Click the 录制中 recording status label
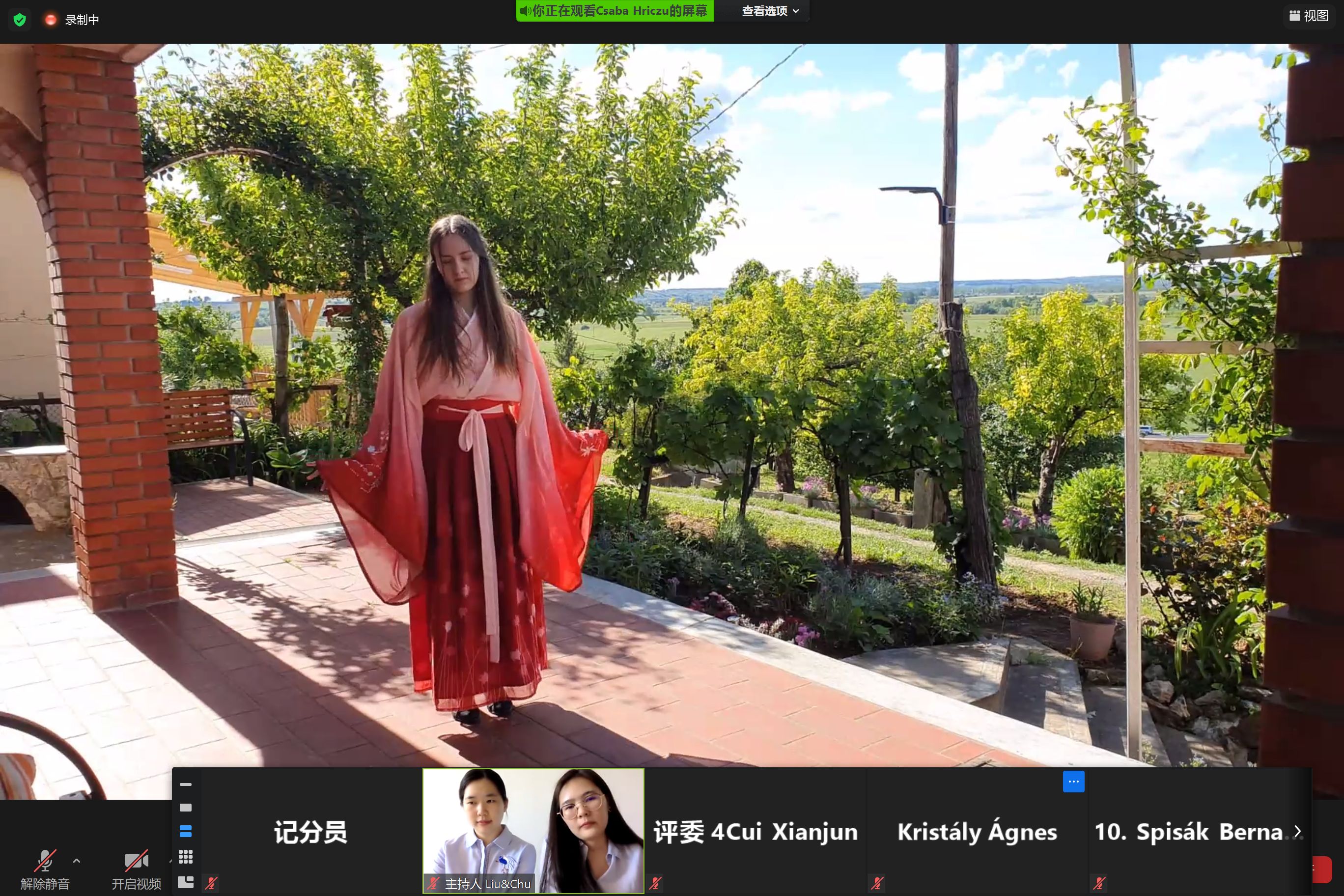 pyautogui.click(x=82, y=20)
